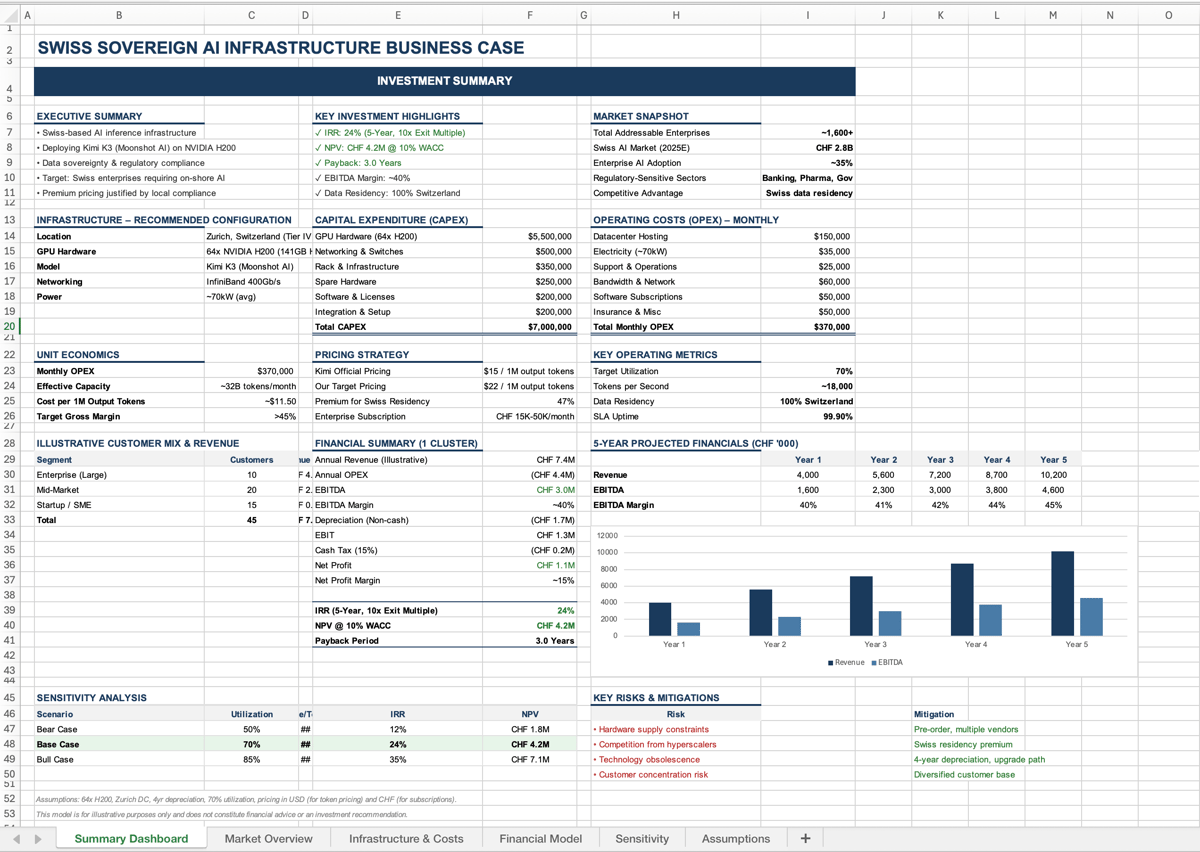Click the 'EBITDA' legend entry in the chart
This screenshot has height=852, width=1200.
tap(887, 662)
